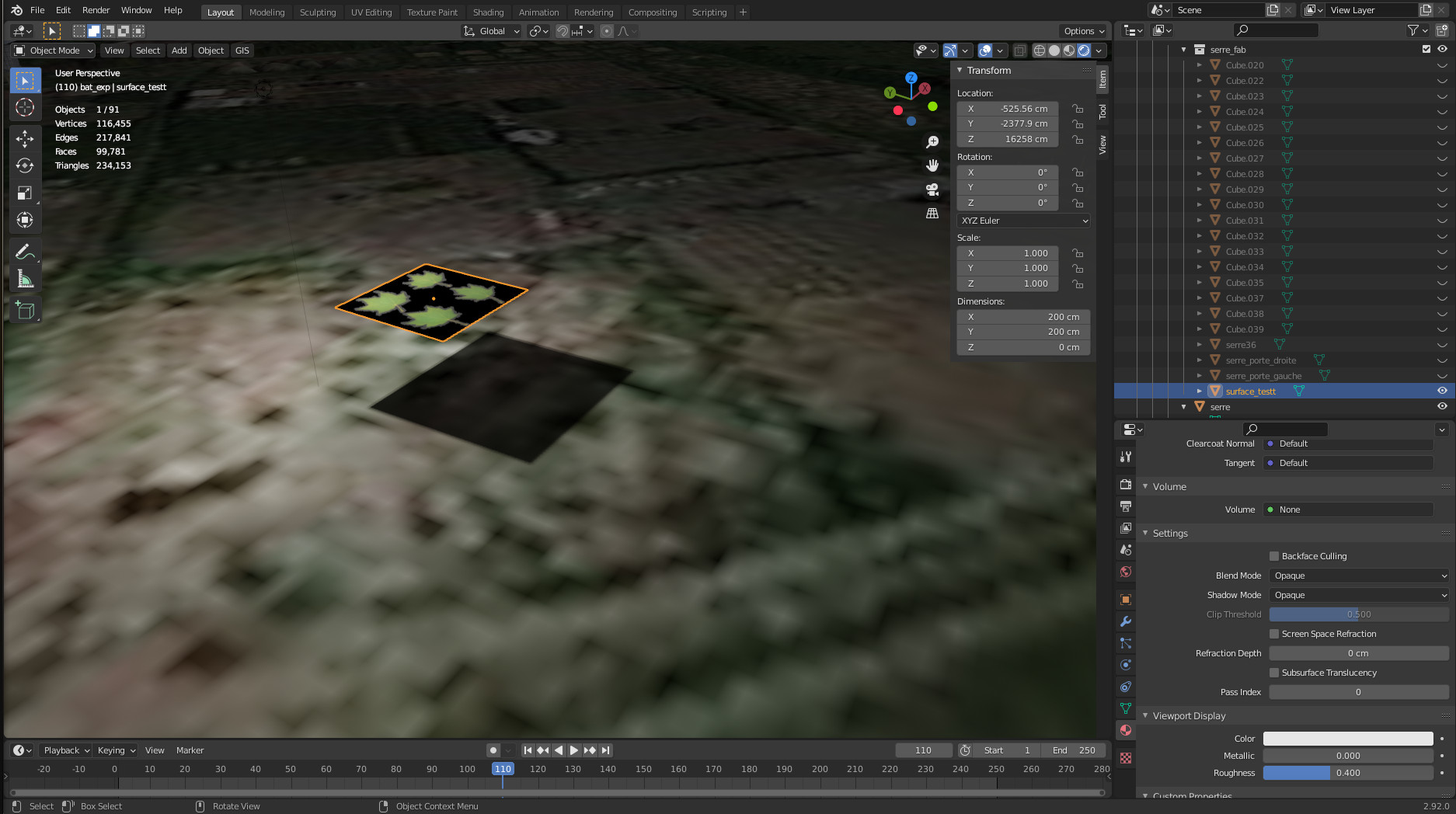This screenshot has height=814, width=1456.
Task: Open the File menu
Action: tap(37, 11)
